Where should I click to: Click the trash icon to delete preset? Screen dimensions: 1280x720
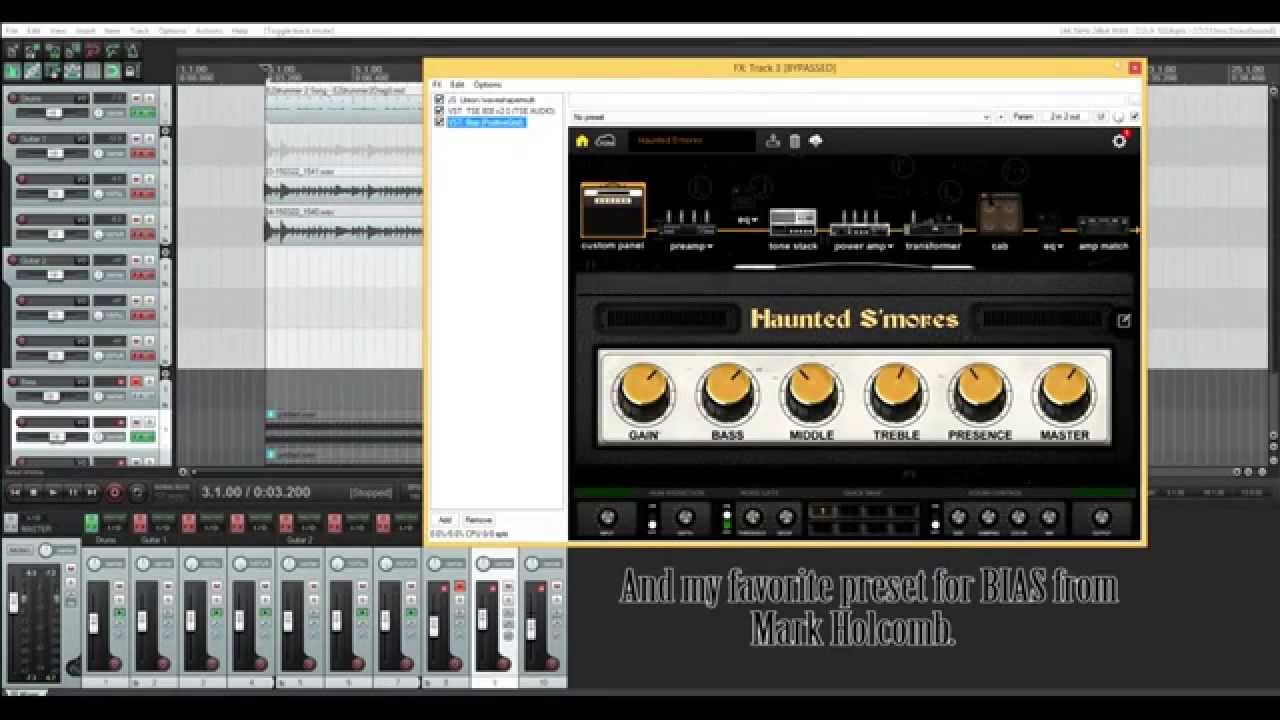tap(795, 141)
